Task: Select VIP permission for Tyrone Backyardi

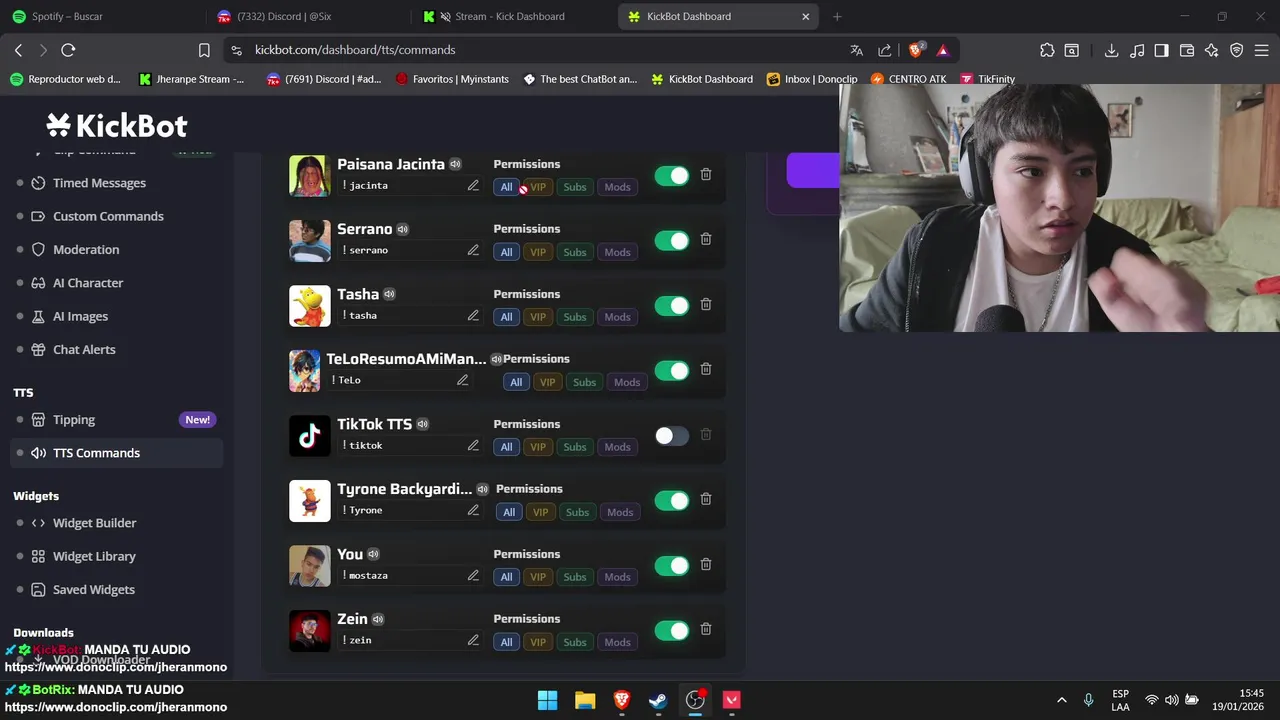Action: click(541, 512)
